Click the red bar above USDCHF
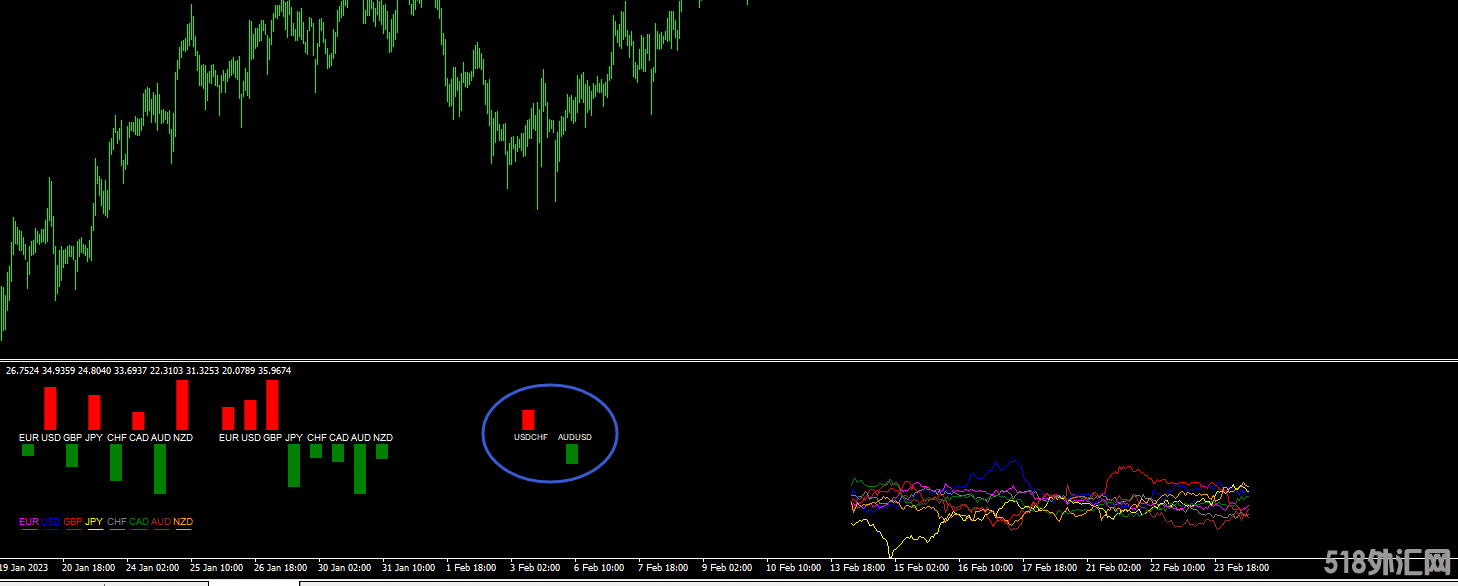 (528, 420)
